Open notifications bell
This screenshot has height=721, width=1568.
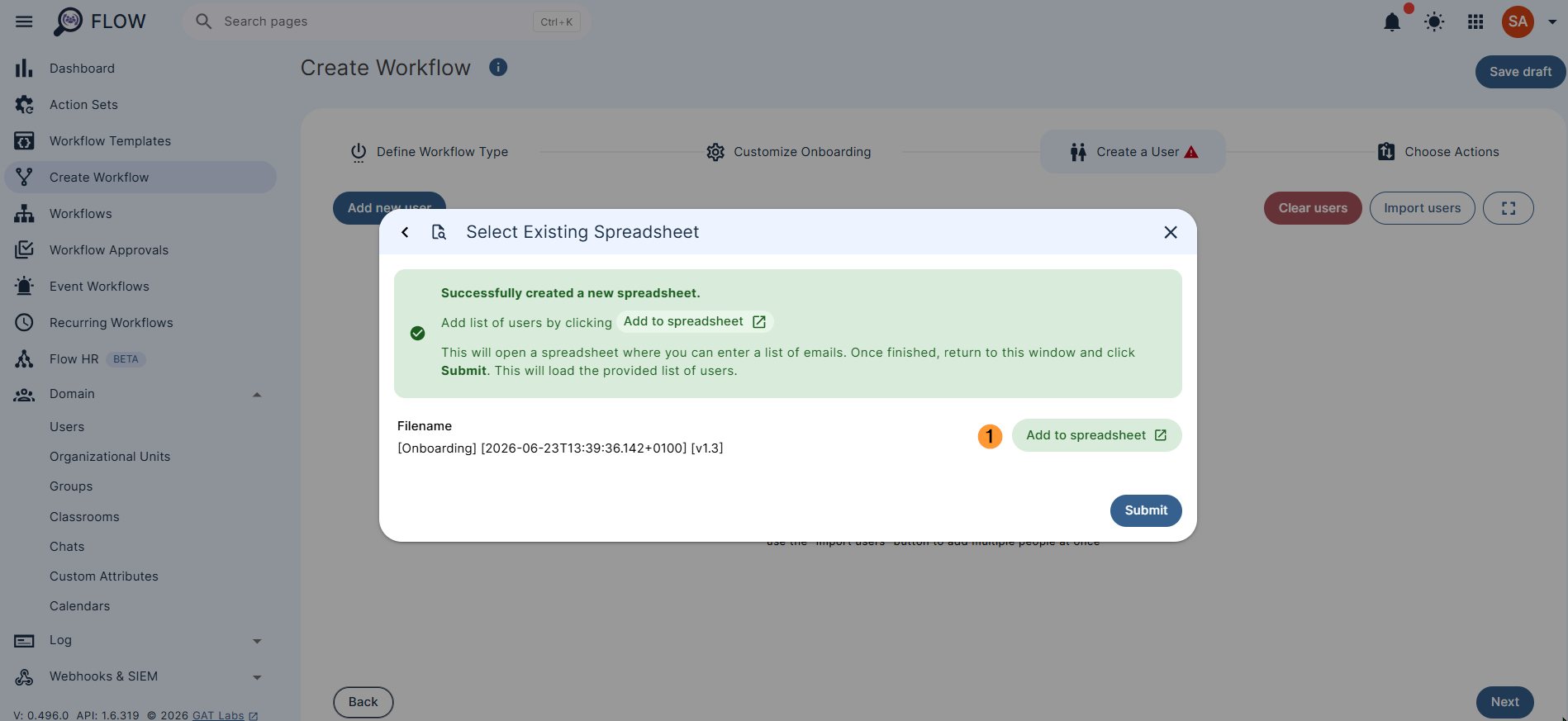(x=1392, y=21)
